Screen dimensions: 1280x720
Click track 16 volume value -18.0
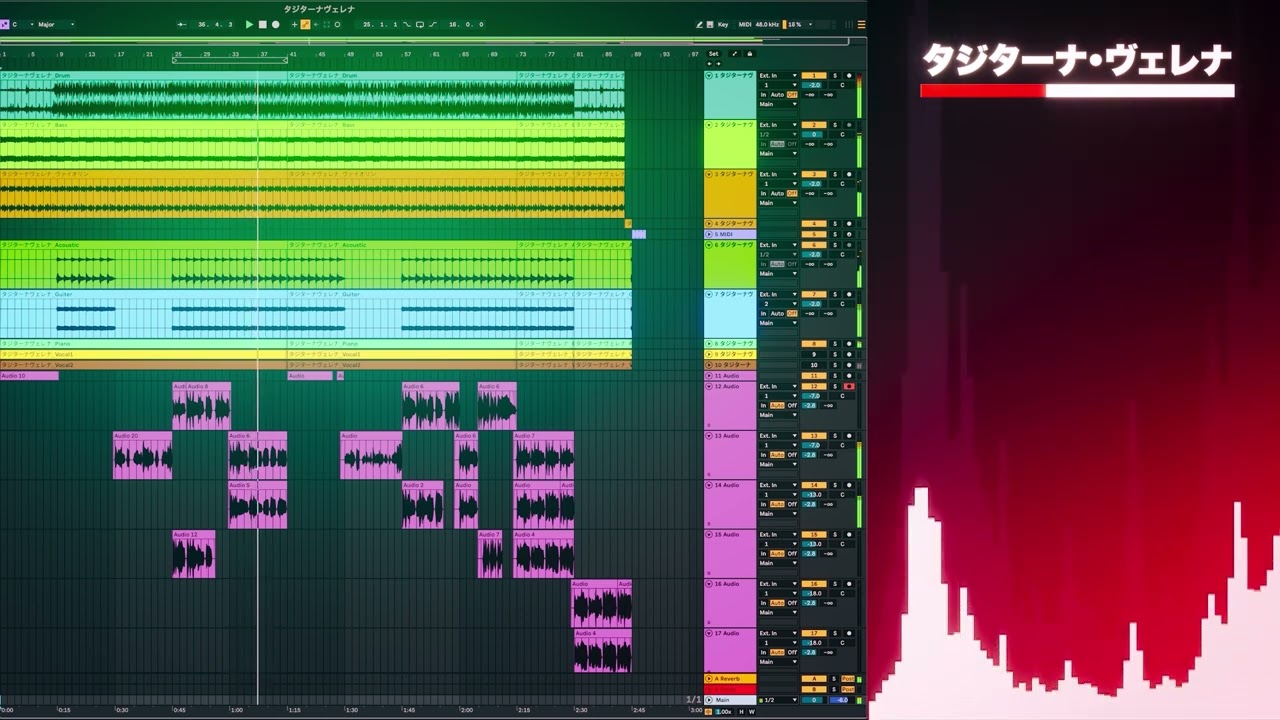[x=813, y=593]
